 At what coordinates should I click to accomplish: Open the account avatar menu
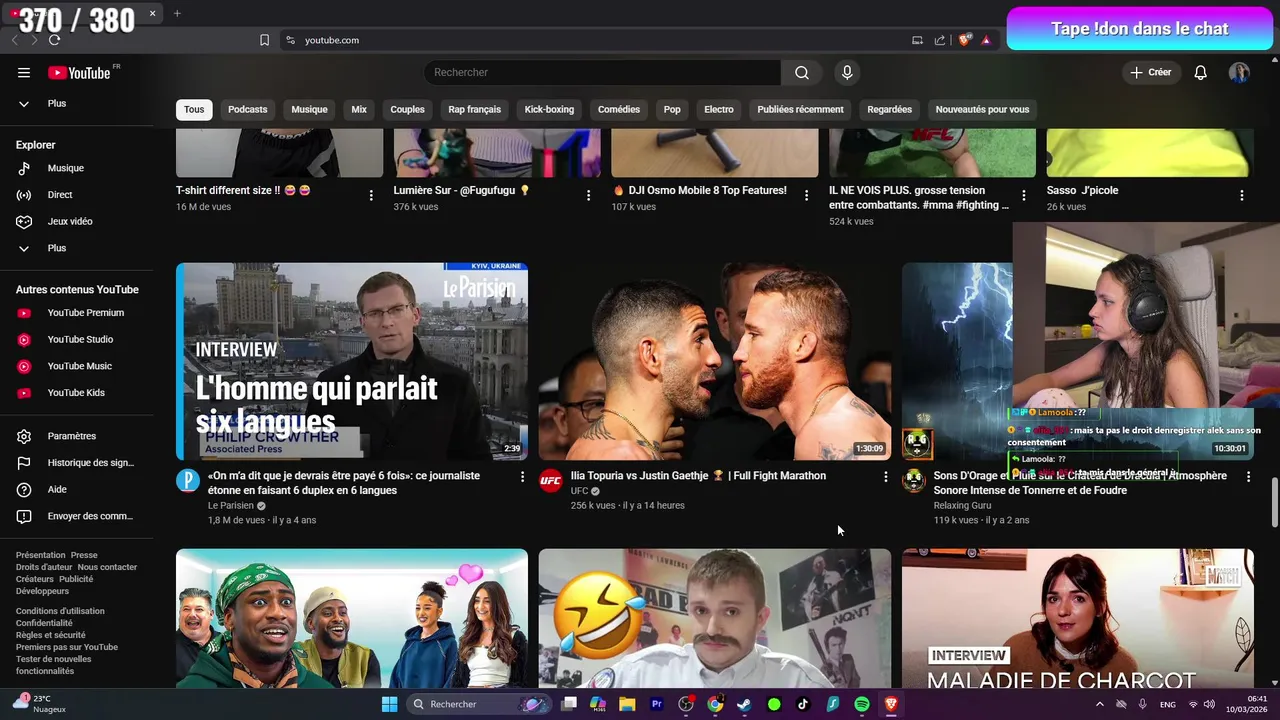pyautogui.click(x=1239, y=72)
